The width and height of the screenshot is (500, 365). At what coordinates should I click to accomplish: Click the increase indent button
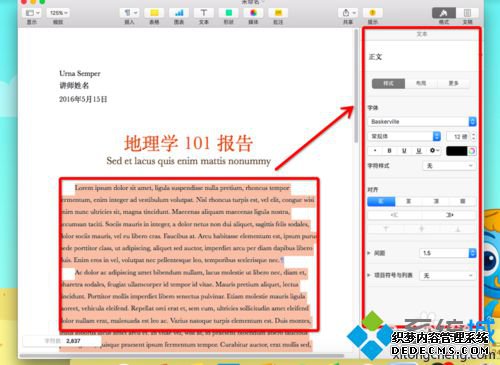point(449,215)
